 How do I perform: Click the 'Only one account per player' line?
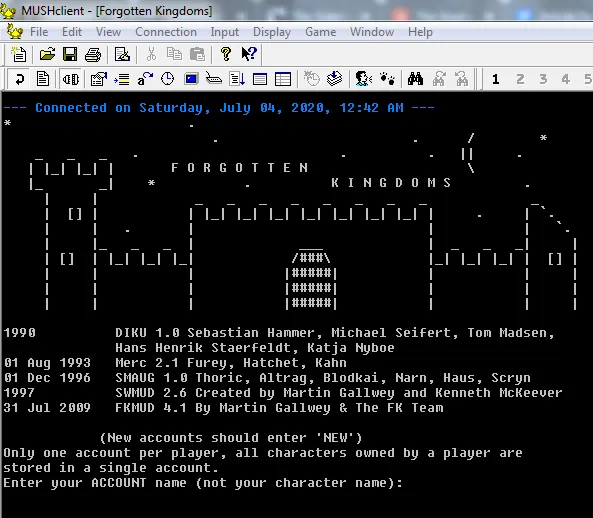click(263, 453)
